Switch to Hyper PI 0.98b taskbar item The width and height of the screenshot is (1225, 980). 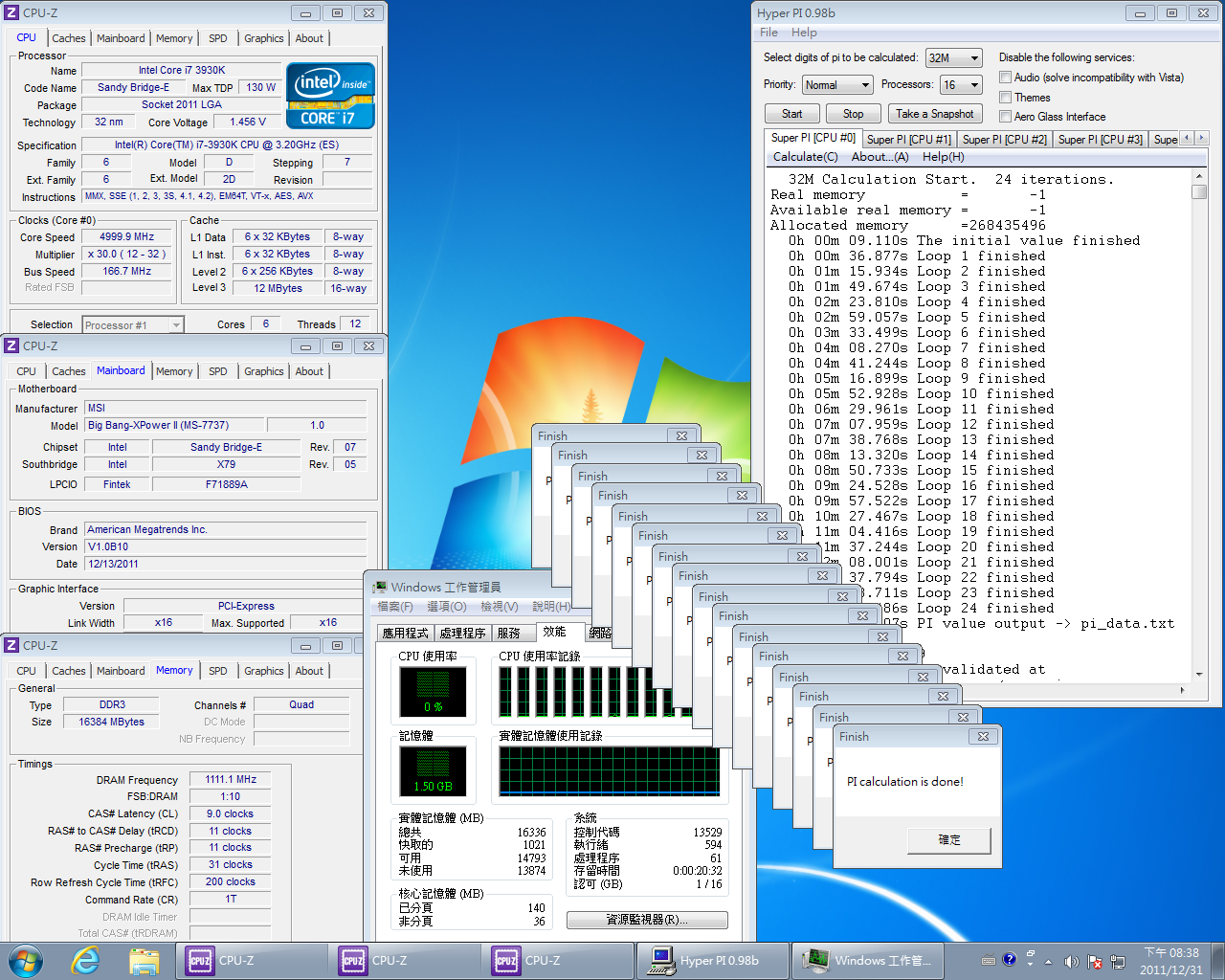[x=712, y=961]
